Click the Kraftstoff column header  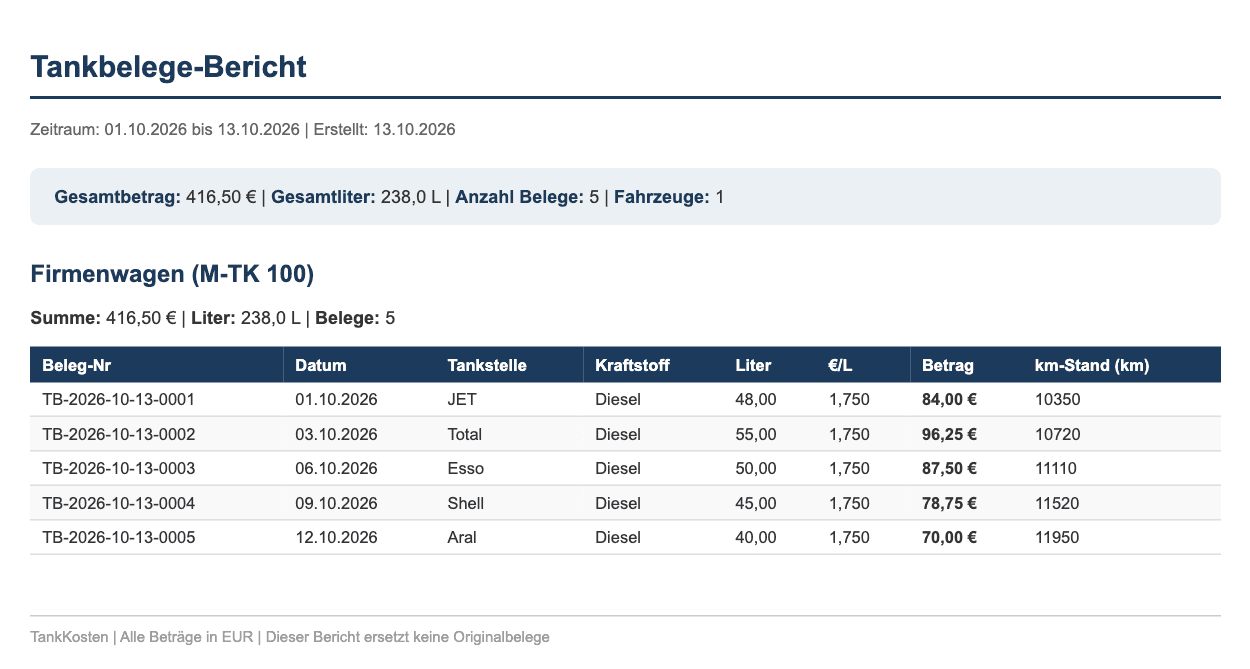(654, 365)
